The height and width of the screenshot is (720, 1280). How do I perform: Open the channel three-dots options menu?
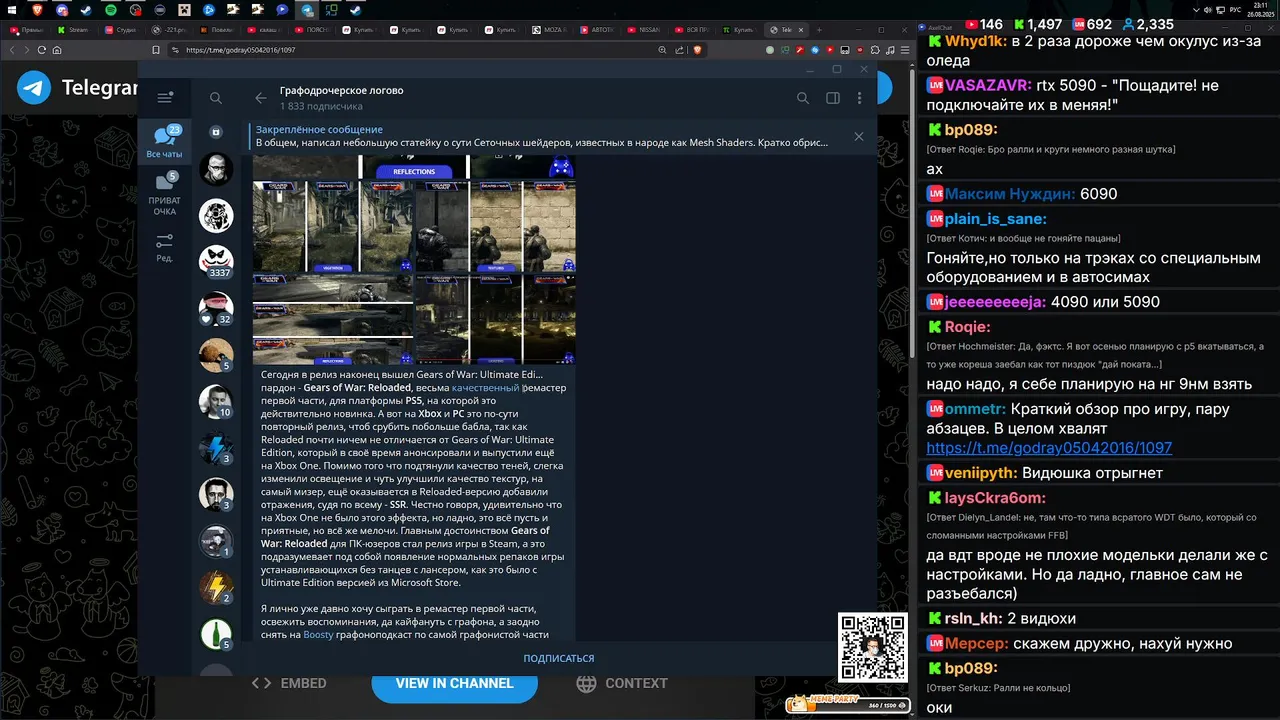tap(859, 98)
